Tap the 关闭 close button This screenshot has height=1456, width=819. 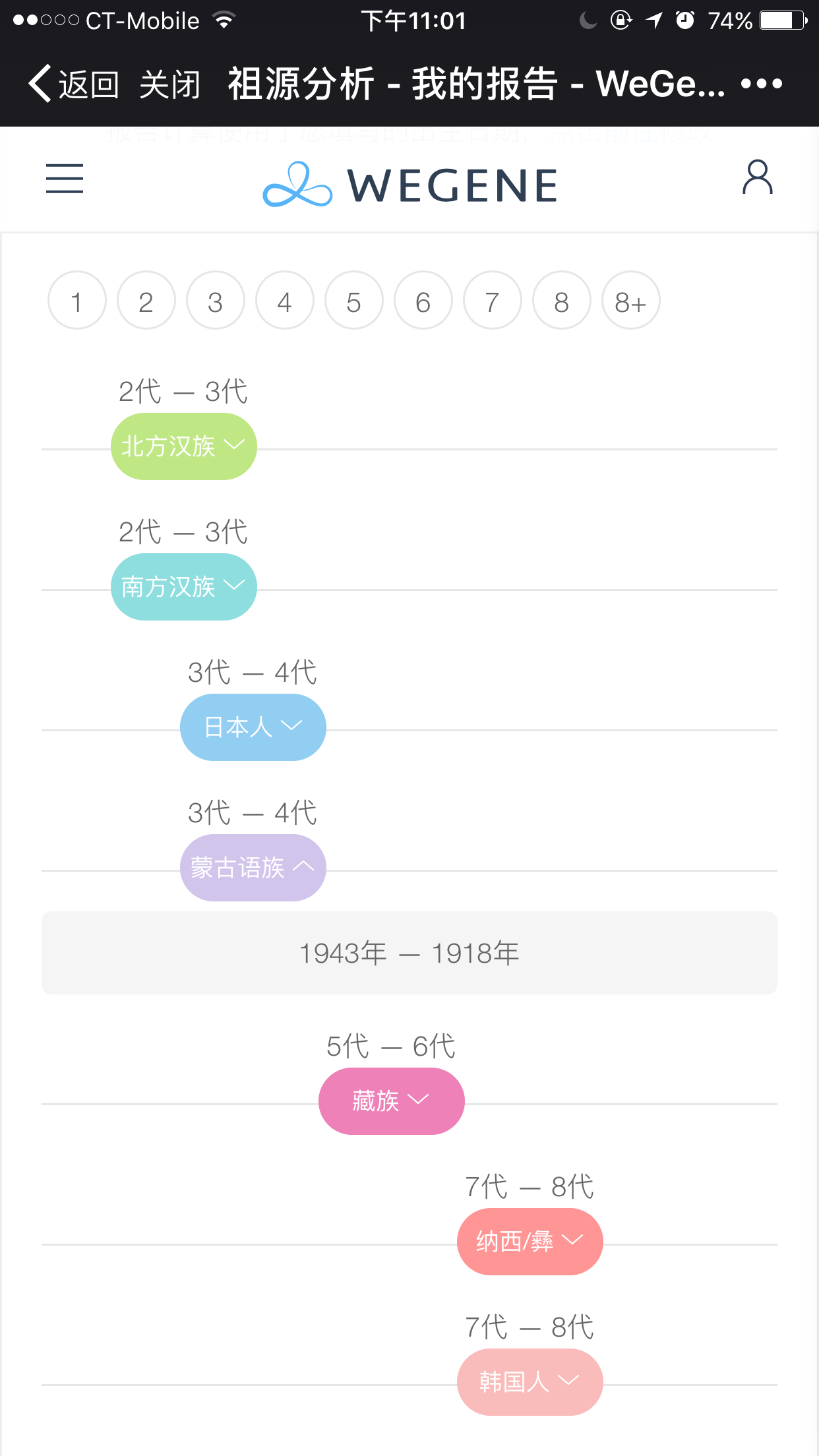pyautogui.click(x=169, y=84)
